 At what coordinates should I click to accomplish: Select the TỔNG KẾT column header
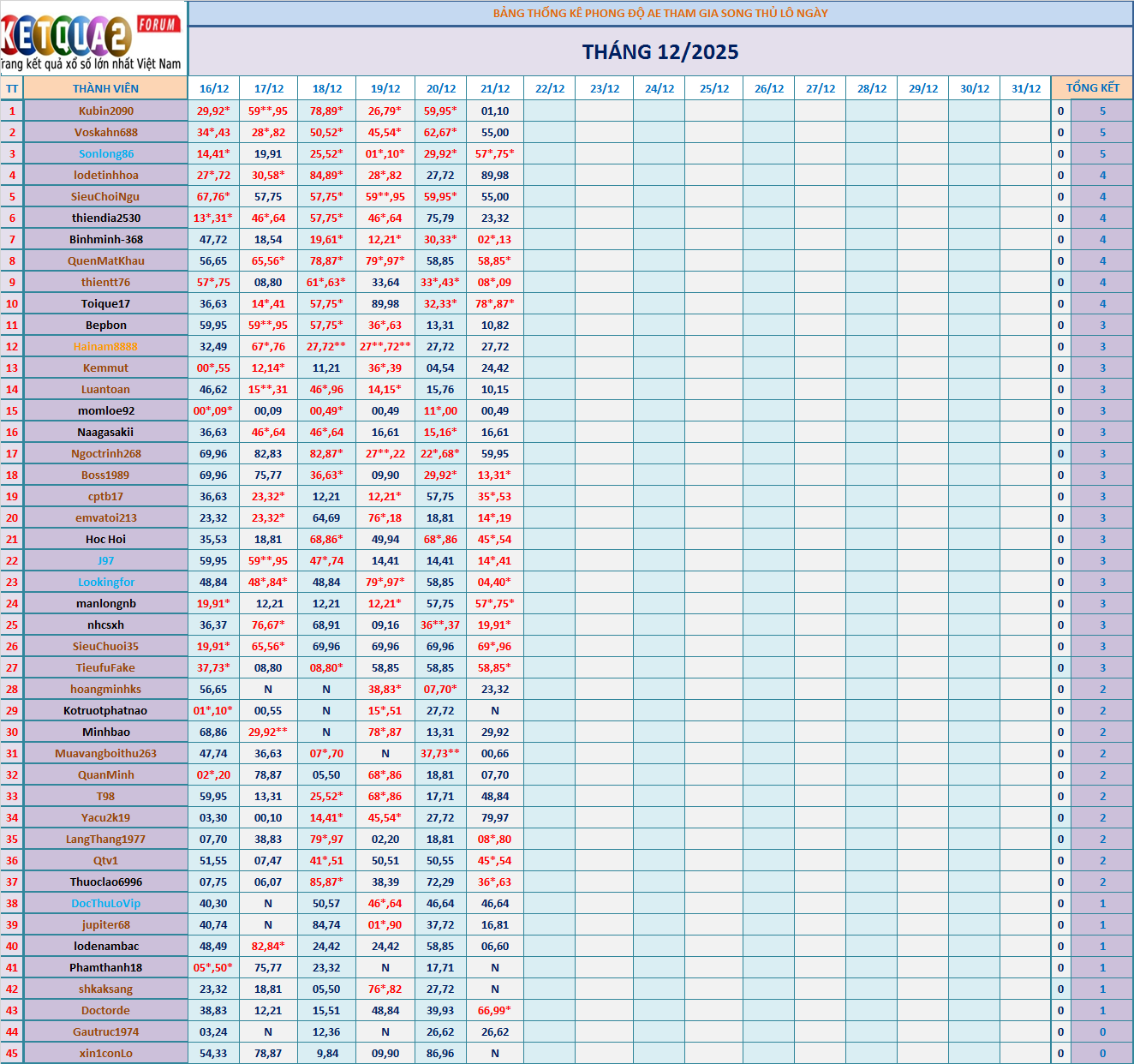[x=1092, y=88]
